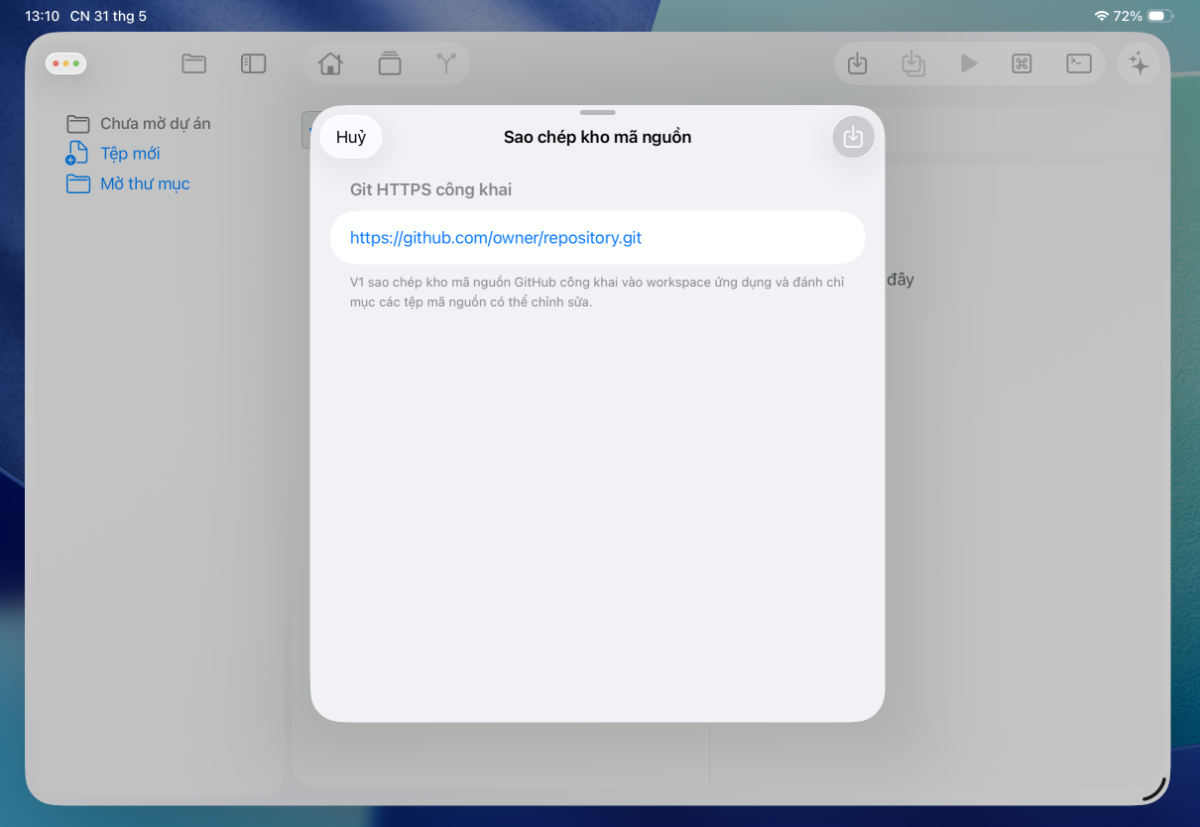The image size is (1200, 827).
Task: Create a new file via 'Tệp mới'
Action: tap(130, 154)
